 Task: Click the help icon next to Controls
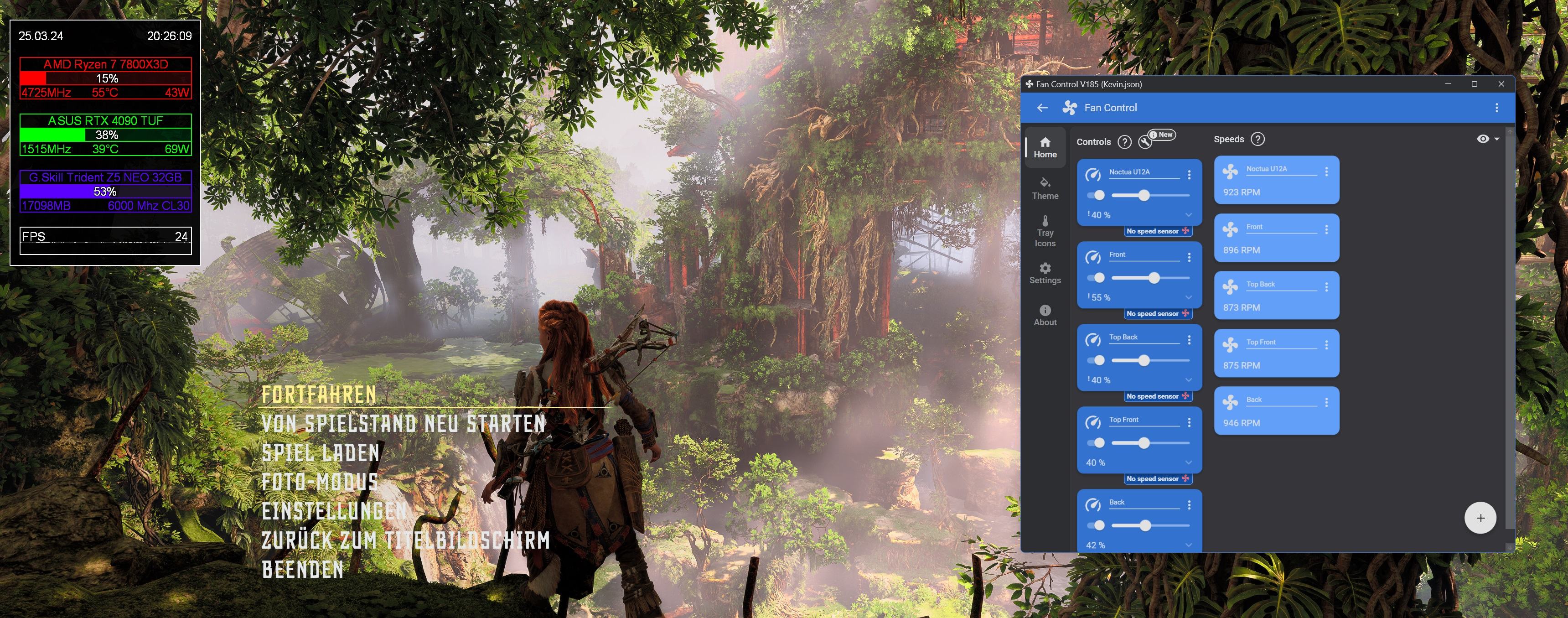click(1125, 142)
